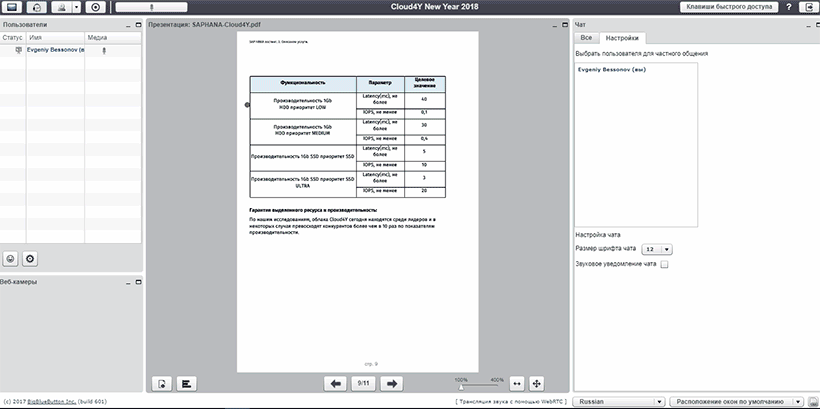Click the share desktop icon in top toolbar
820x409 pixels.
12,7
